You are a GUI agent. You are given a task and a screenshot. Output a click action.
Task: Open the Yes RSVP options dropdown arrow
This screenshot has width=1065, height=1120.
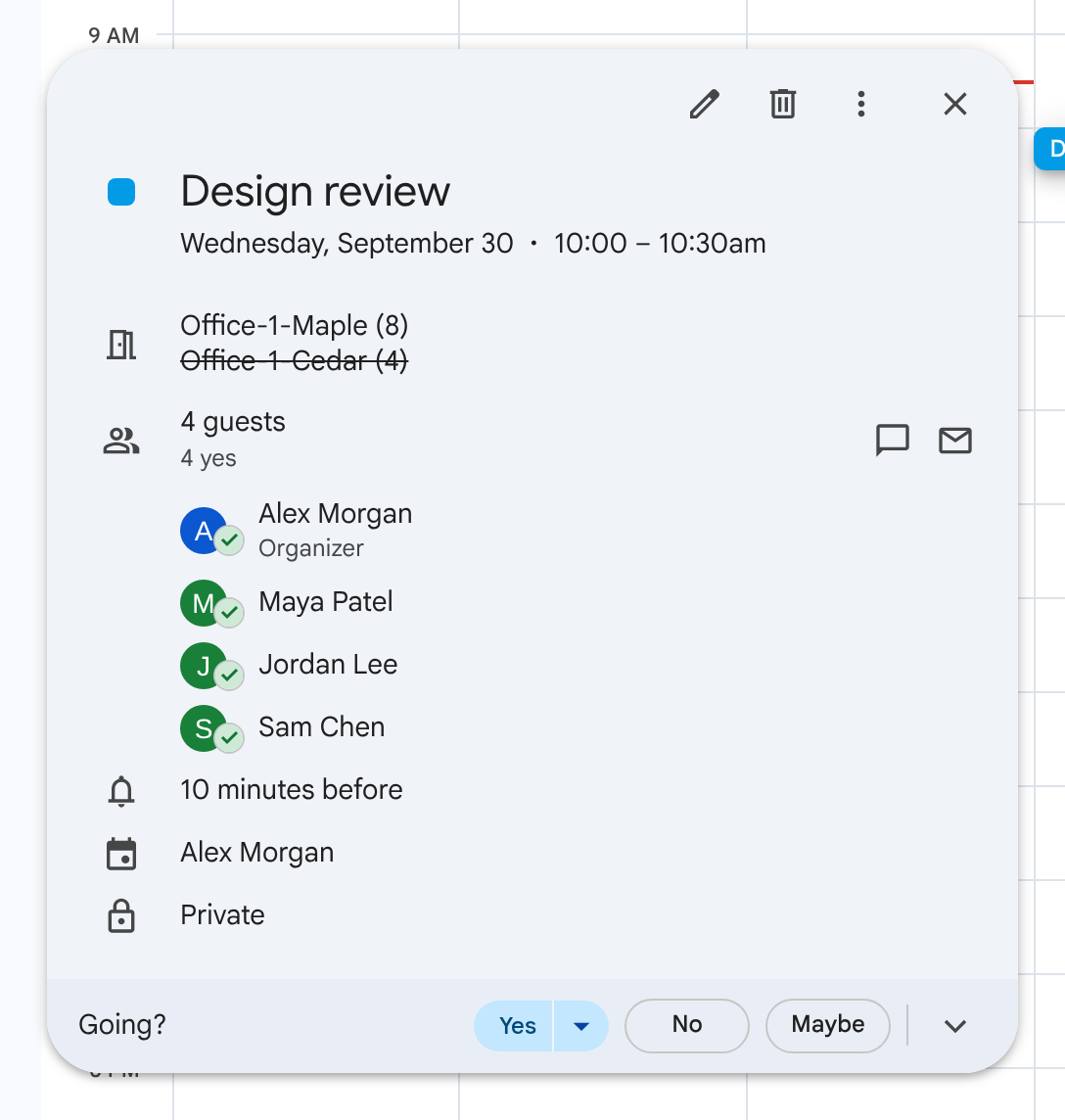pos(581,1026)
